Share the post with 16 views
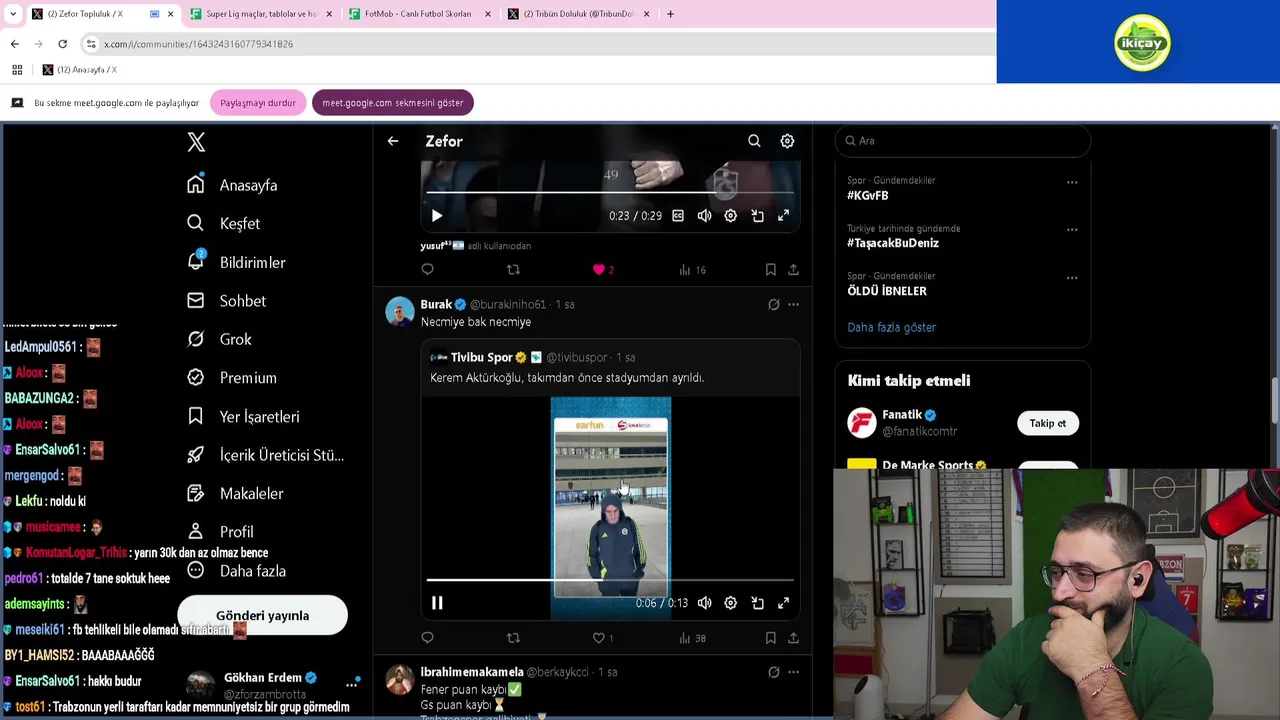 (793, 269)
